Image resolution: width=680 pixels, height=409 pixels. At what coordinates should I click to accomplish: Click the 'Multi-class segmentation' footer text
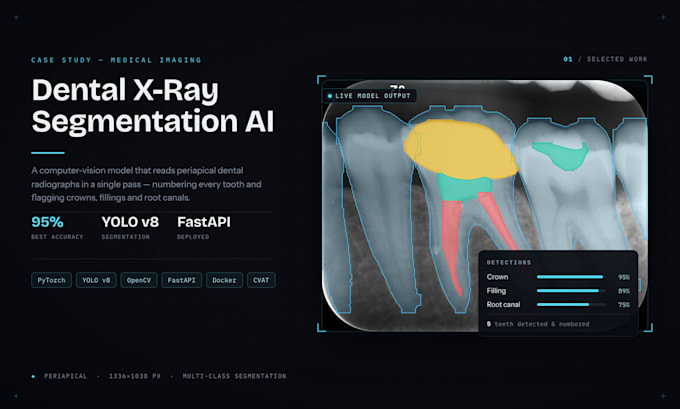tap(234, 376)
